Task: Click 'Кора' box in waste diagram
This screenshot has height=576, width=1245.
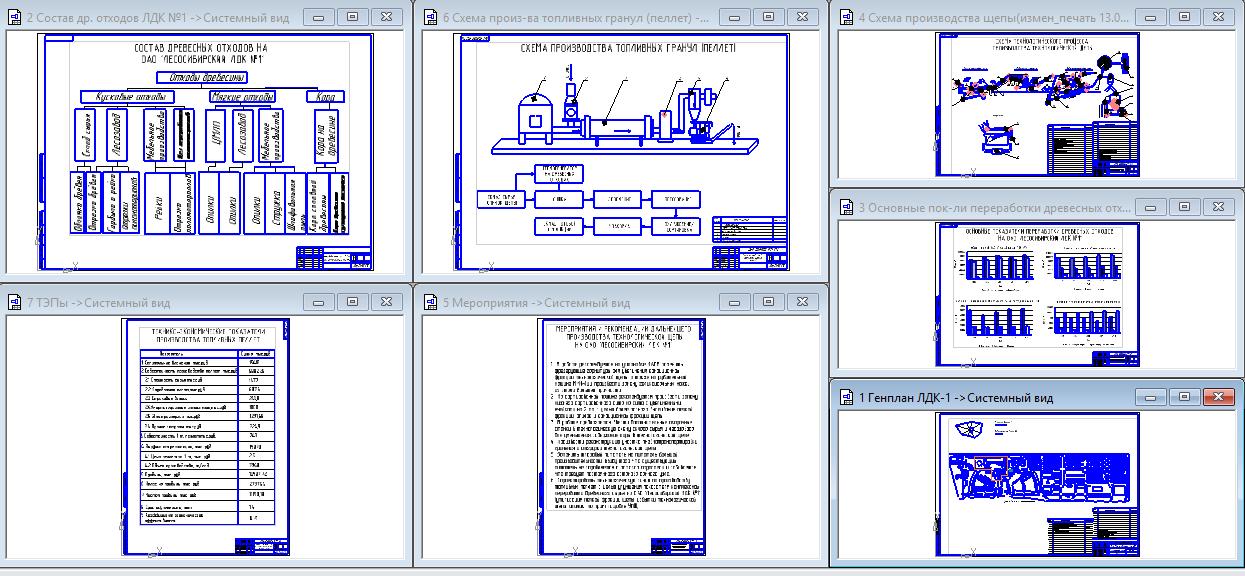Action: 326,97
